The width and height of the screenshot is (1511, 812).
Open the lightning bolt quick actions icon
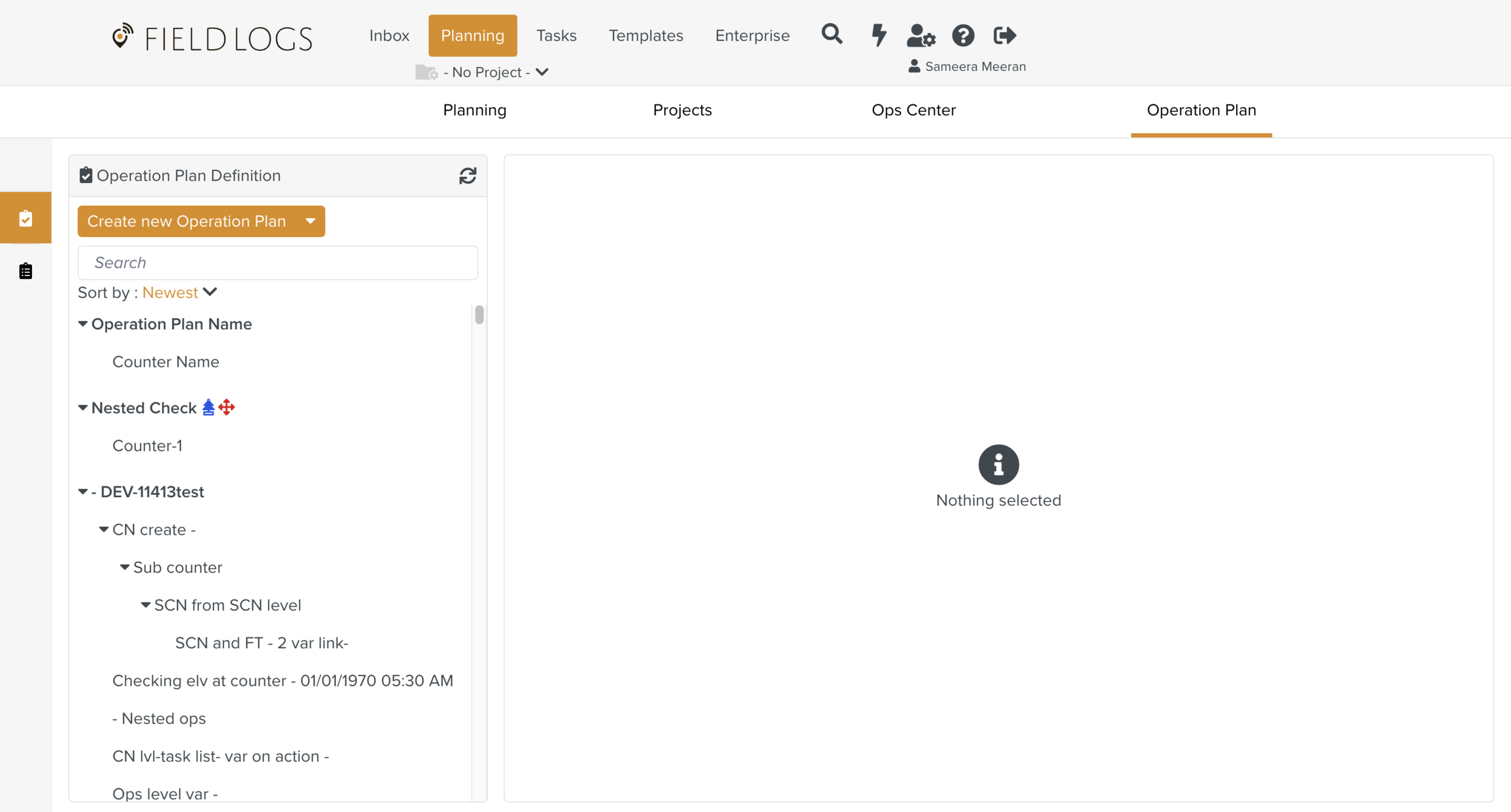click(879, 35)
